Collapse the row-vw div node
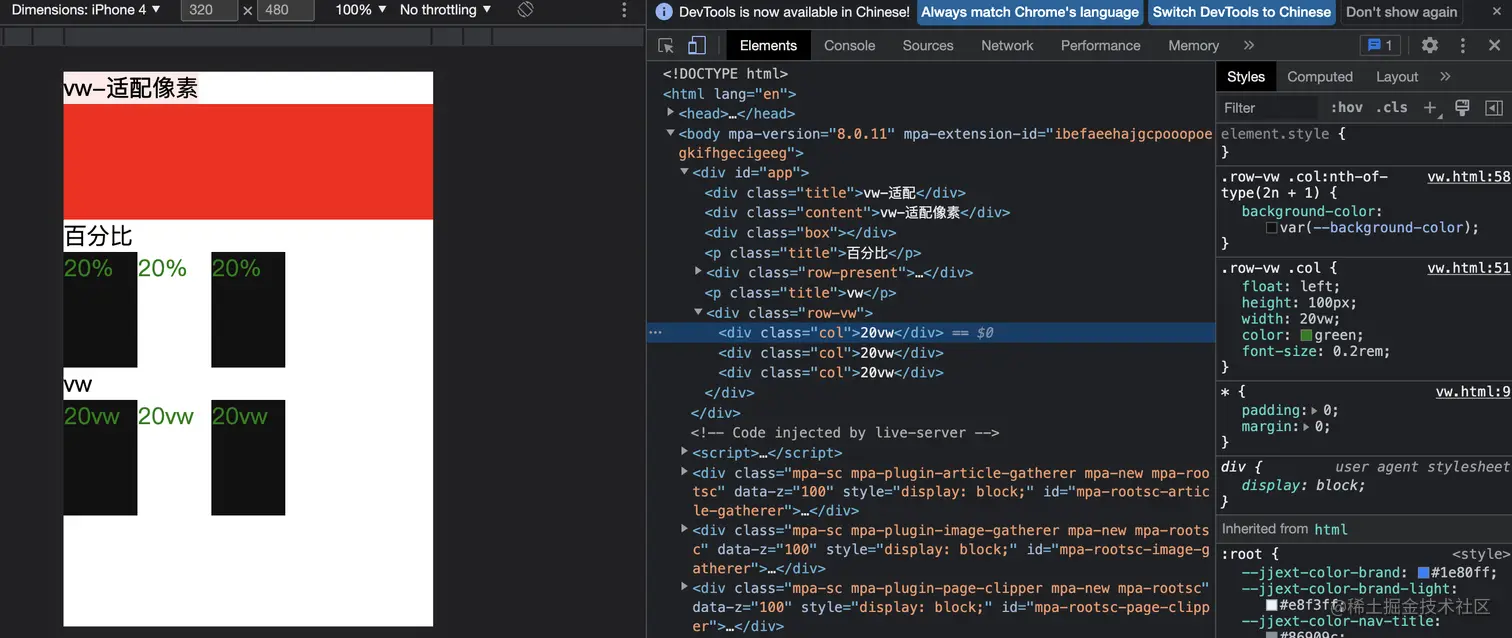Screen dimensions: 1512x638 coord(699,312)
